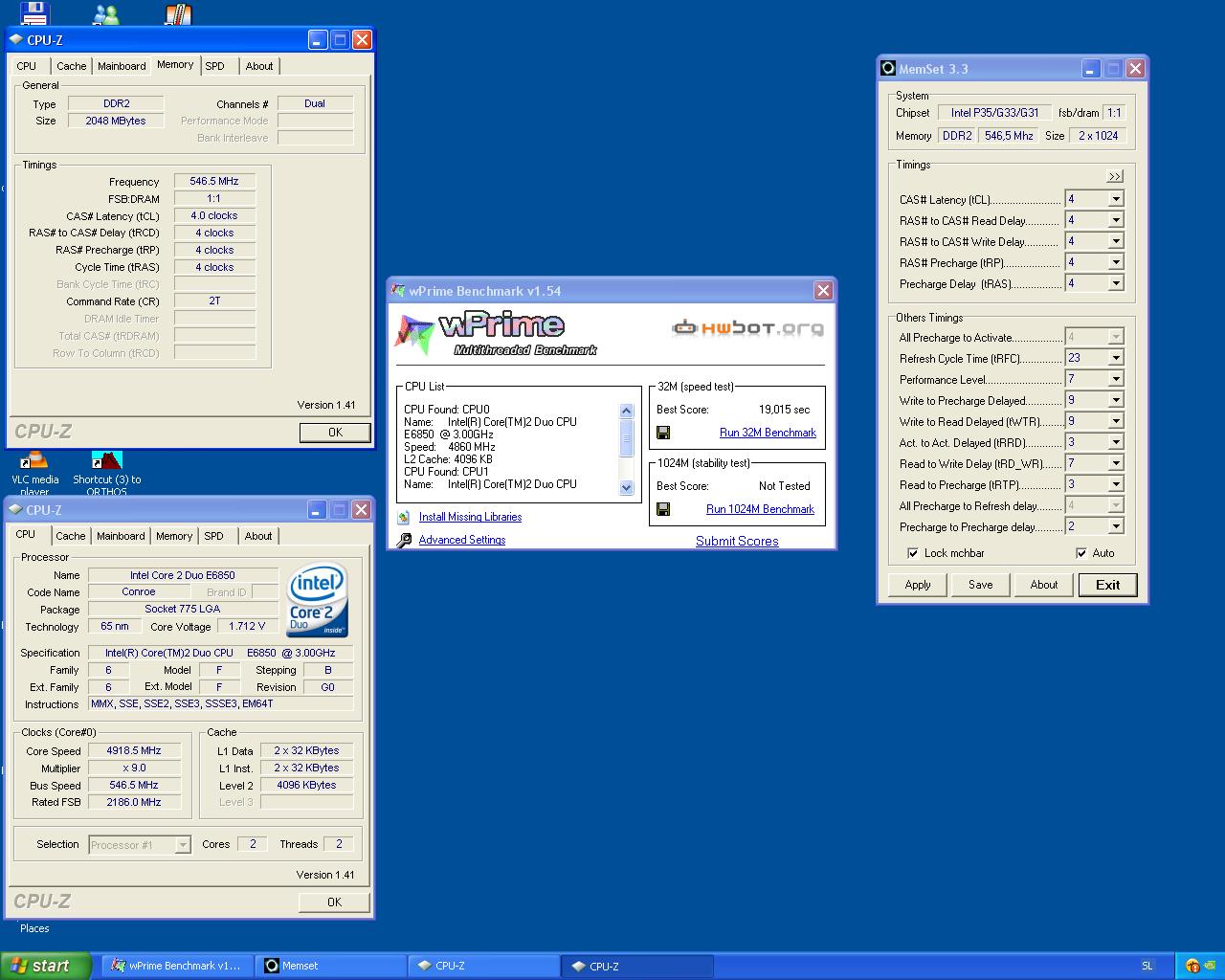Screen dimensions: 1225x980
Task: Click the CPU-Z Memory window title bar icon
Action: point(16,40)
